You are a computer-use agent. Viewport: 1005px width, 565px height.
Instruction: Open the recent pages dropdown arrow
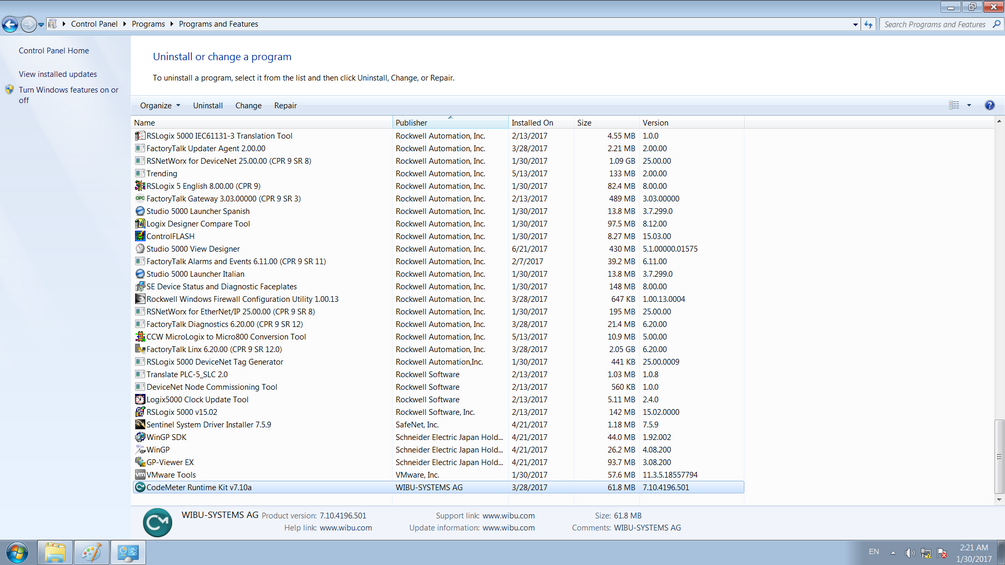coord(41,24)
